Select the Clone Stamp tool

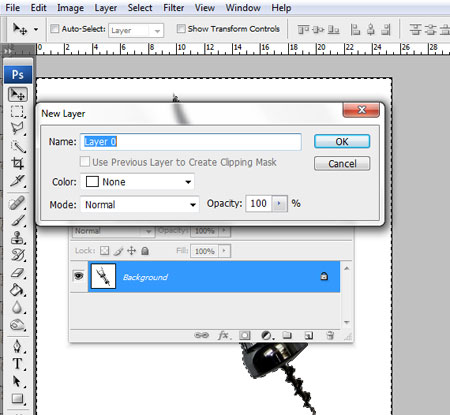(x=17, y=238)
